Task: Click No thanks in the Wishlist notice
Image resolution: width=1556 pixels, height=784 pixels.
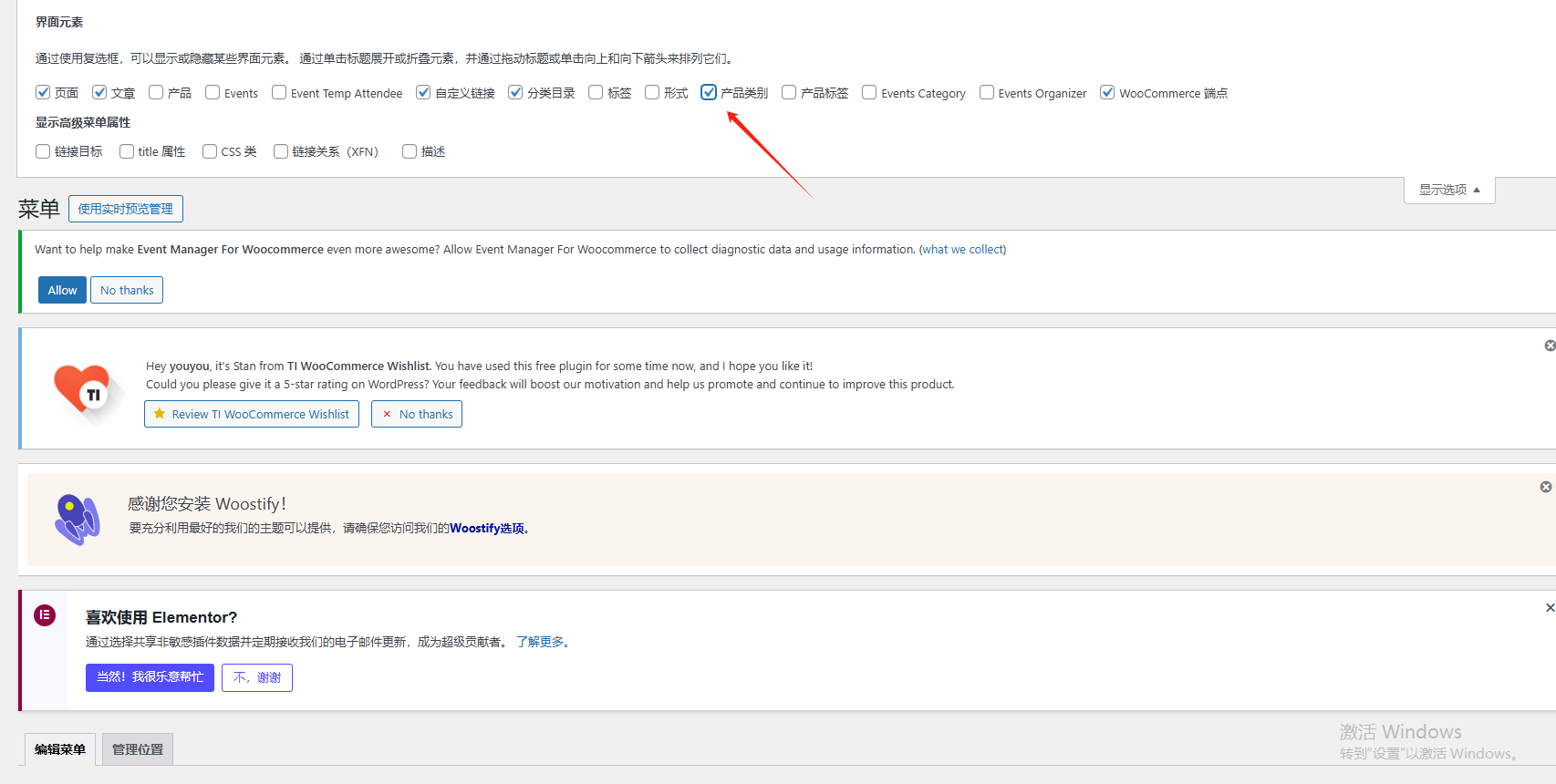Action: pos(417,414)
